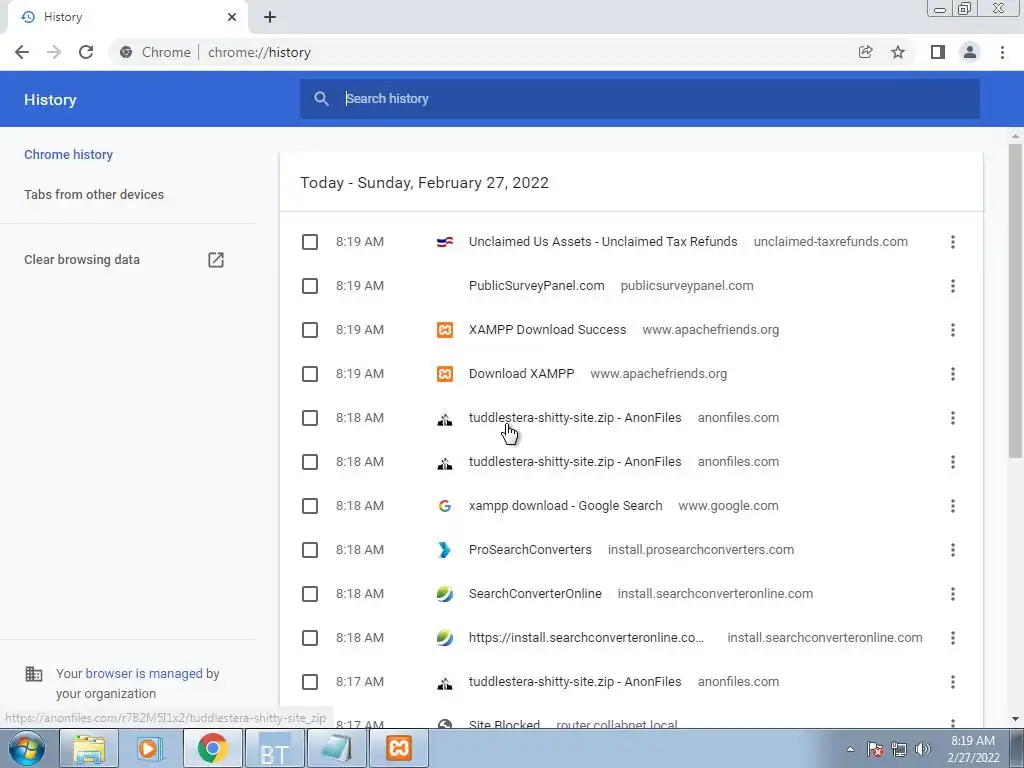Click the history page vertical scrollbar thumb

[x=1015, y=300]
